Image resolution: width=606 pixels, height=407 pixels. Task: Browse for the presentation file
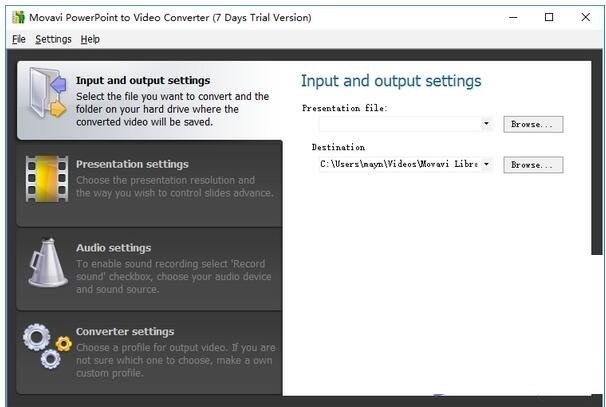(533, 124)
